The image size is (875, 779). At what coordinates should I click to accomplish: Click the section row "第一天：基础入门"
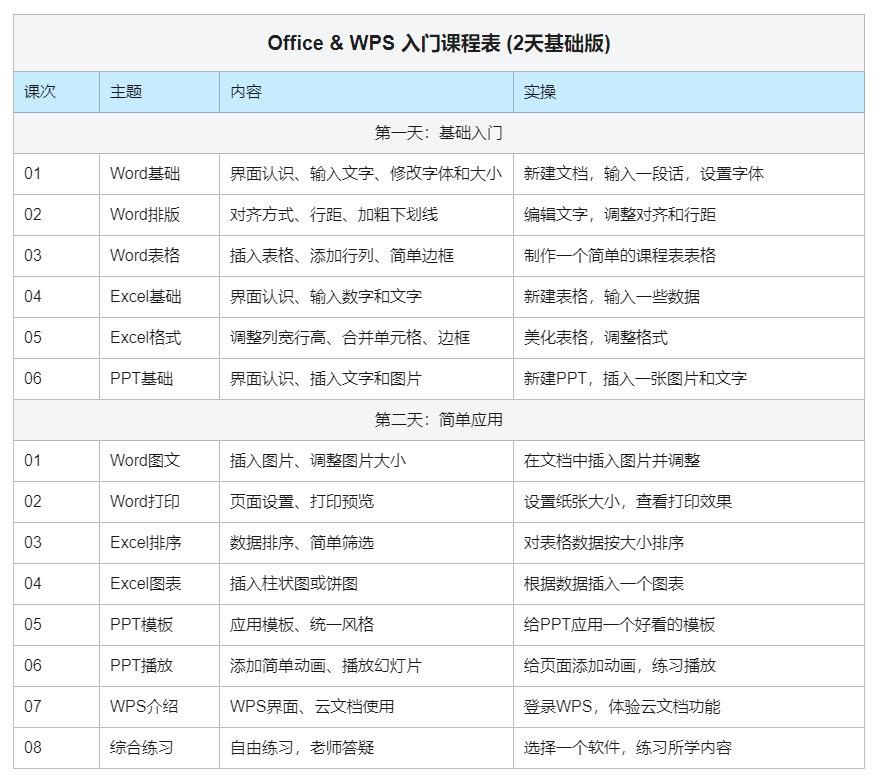439,133
